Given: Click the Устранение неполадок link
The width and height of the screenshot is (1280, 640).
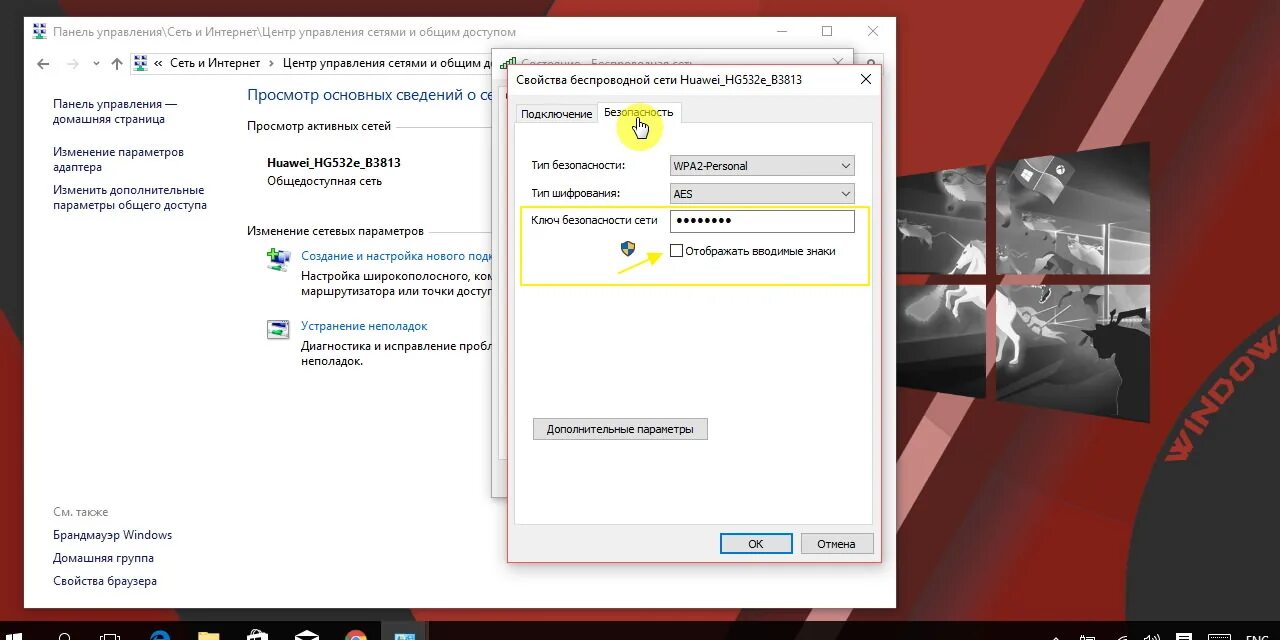Looking at the screenshot, I should point(364,326).
